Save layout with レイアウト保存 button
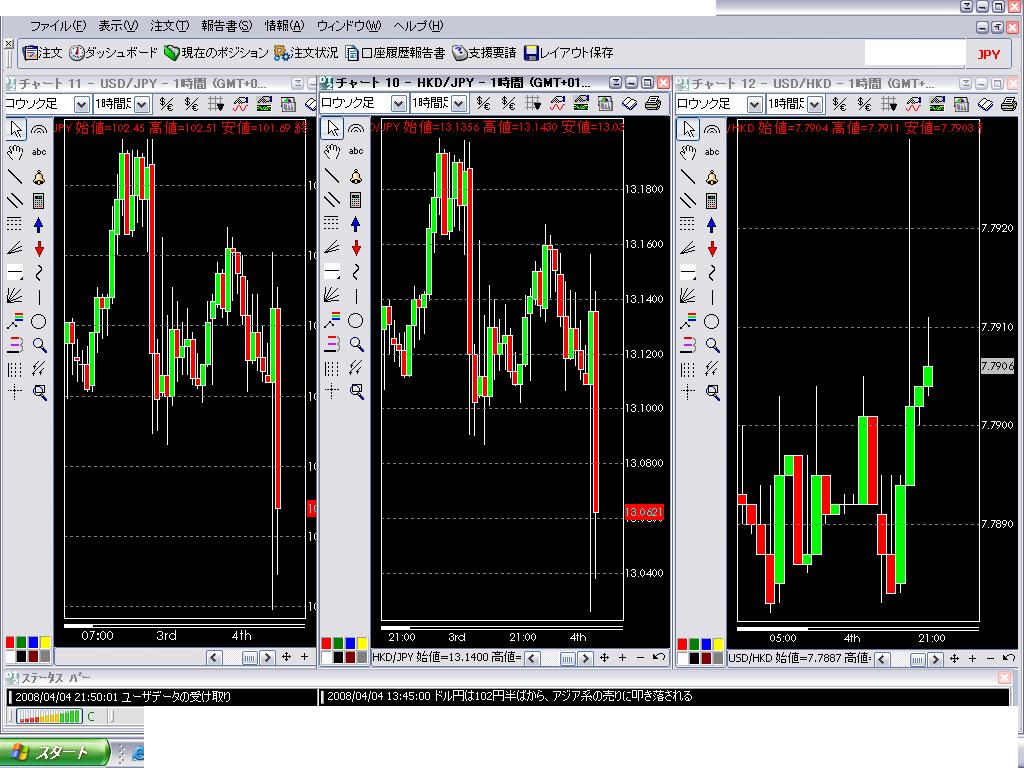 tap(569, 53)
